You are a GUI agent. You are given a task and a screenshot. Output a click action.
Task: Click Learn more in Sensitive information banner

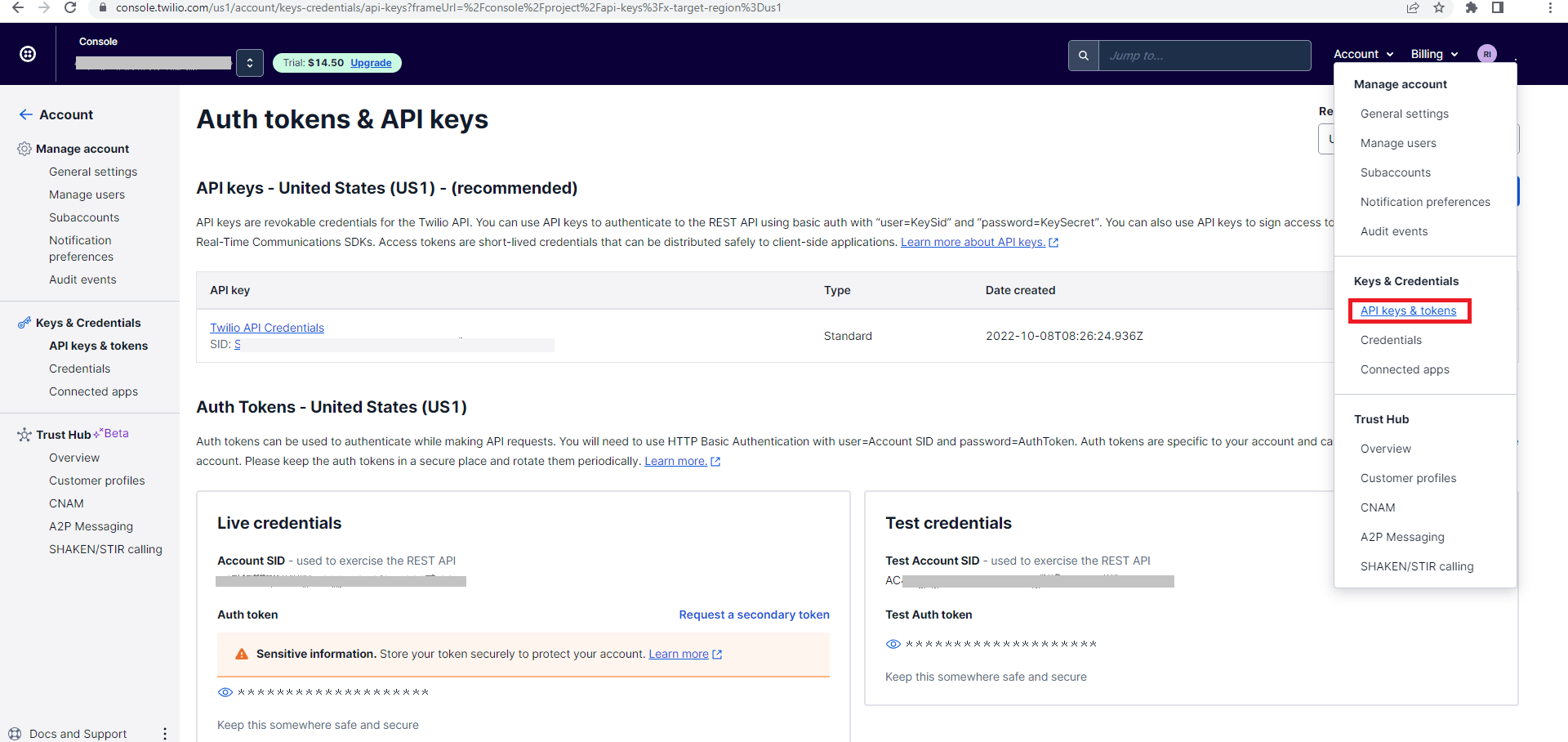click(679, 654)
